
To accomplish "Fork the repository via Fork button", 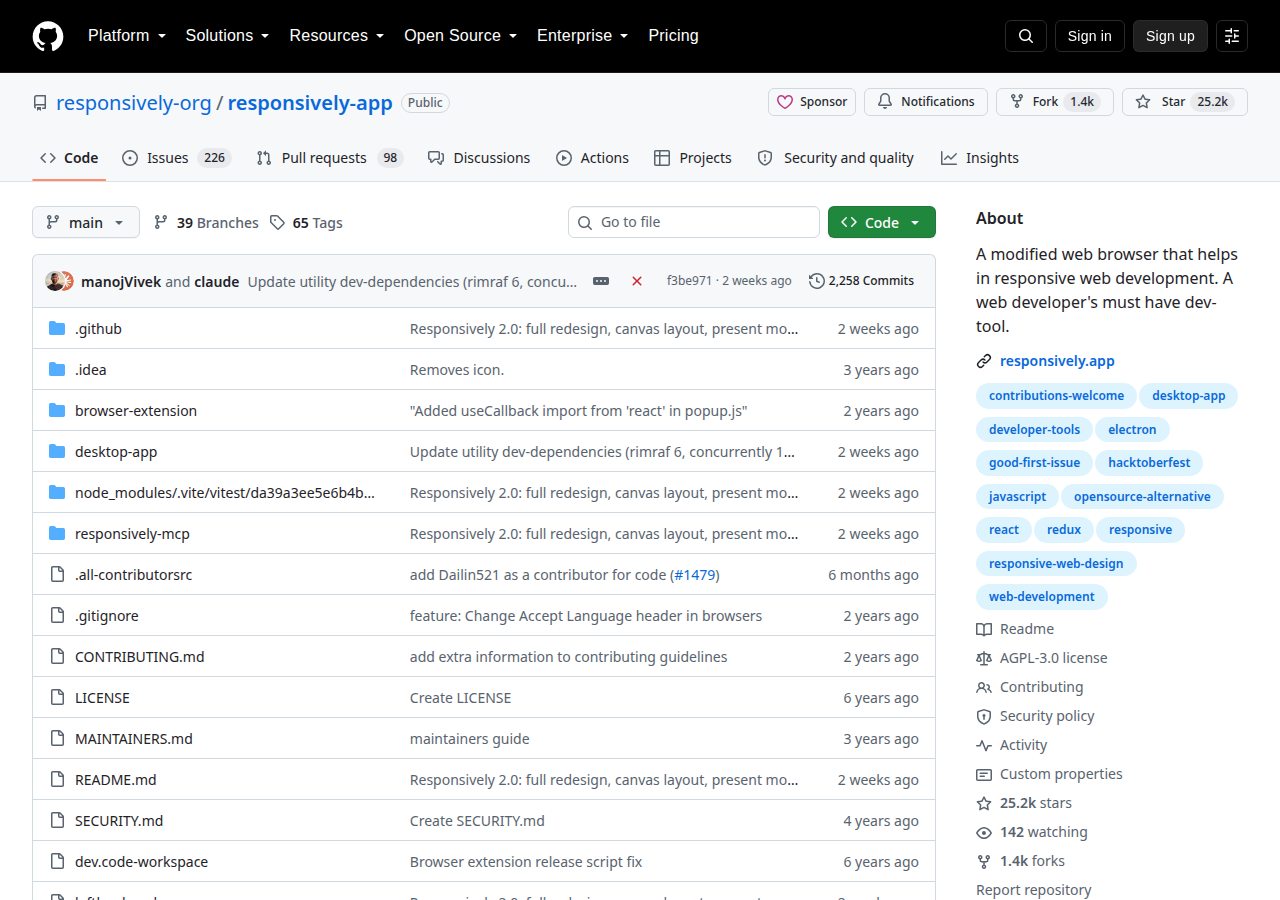I will [1055, 102].
